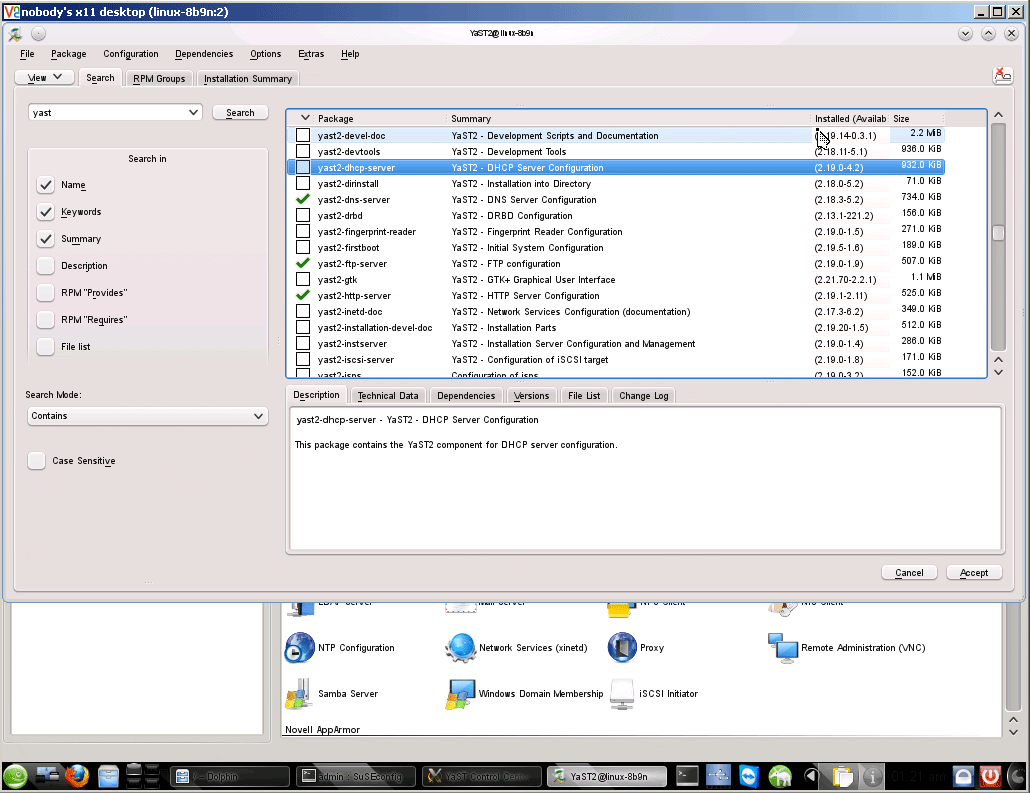The width and height of the screenshot is (1030, 793).
Task: Enable searching in Description
Action: [x=45, y=265]
